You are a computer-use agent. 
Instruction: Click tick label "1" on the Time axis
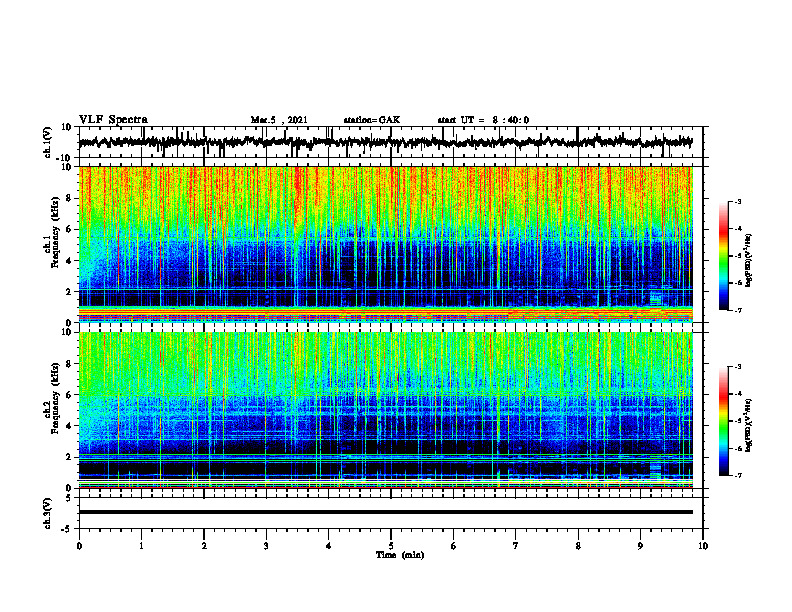tap(141, 546)
